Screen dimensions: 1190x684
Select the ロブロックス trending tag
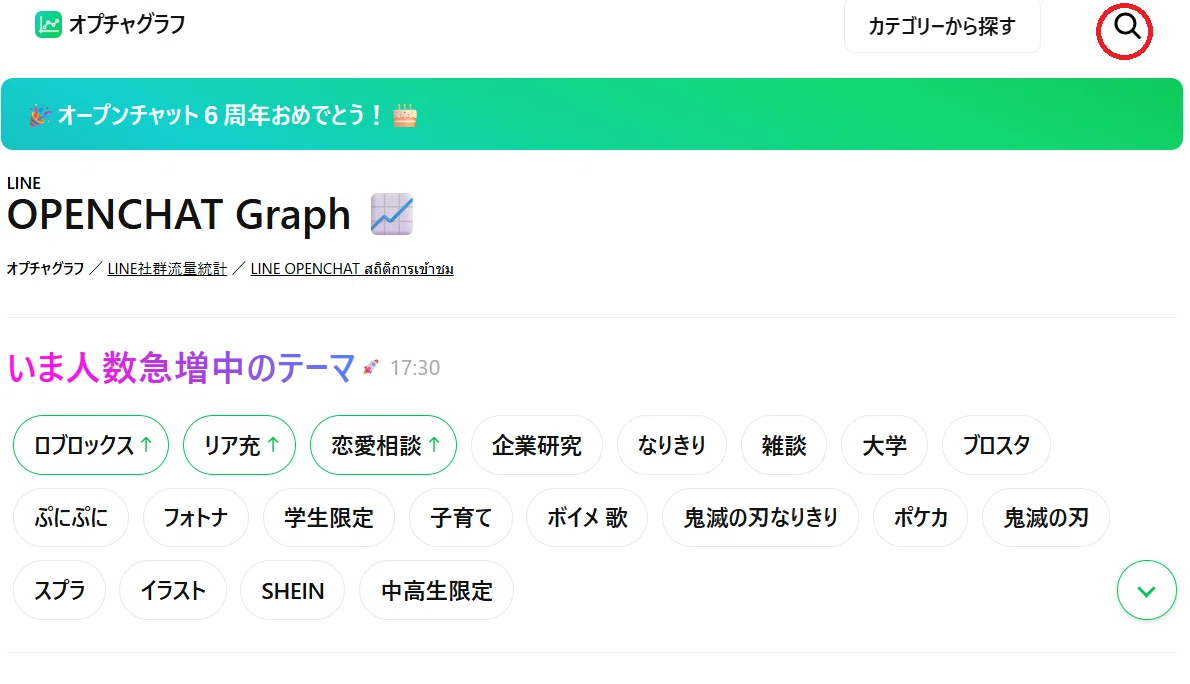pyautogui.click(x=91, y=445)
